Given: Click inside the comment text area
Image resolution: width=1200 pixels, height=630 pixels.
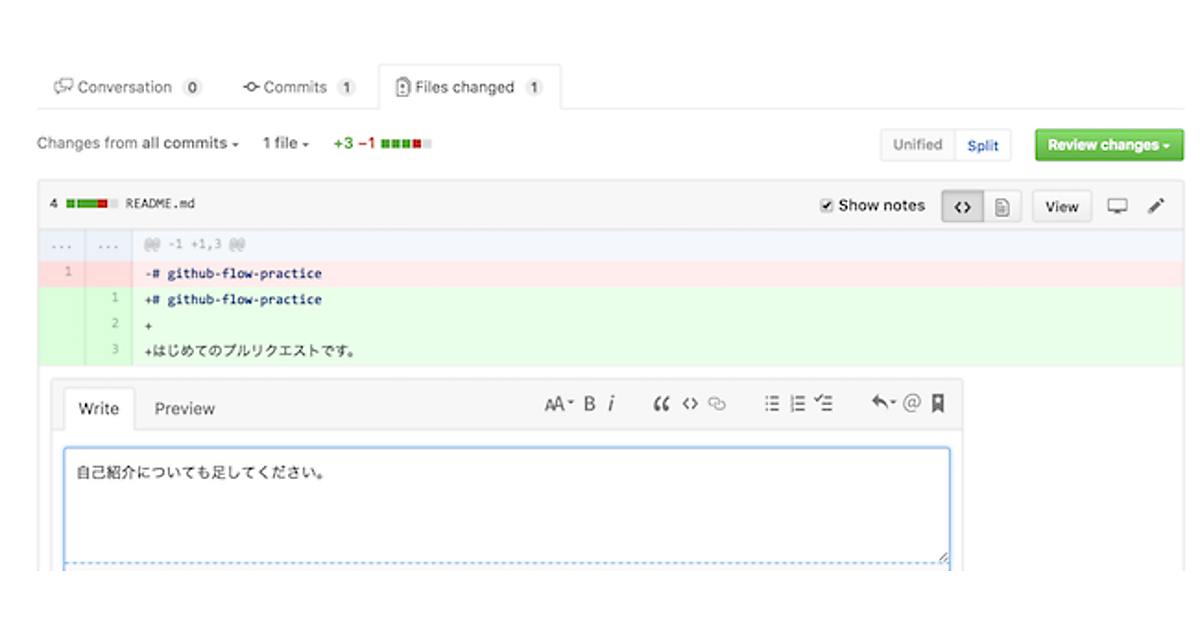Looking at the screenshot, I should pos(506,505).
